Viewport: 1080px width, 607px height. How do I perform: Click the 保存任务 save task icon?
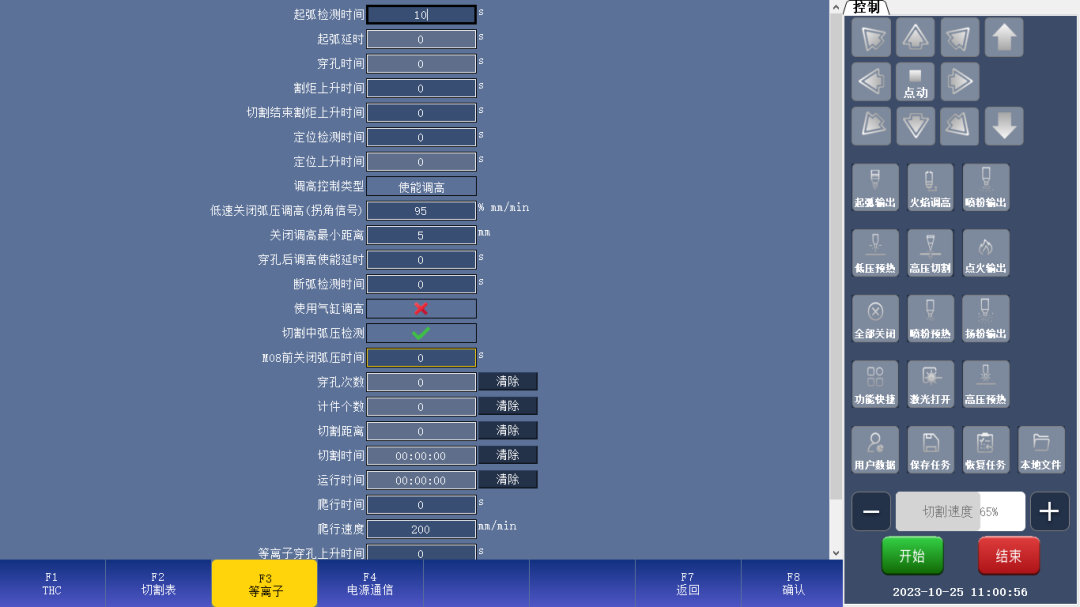pyautogui.click(x=930, y=449)
